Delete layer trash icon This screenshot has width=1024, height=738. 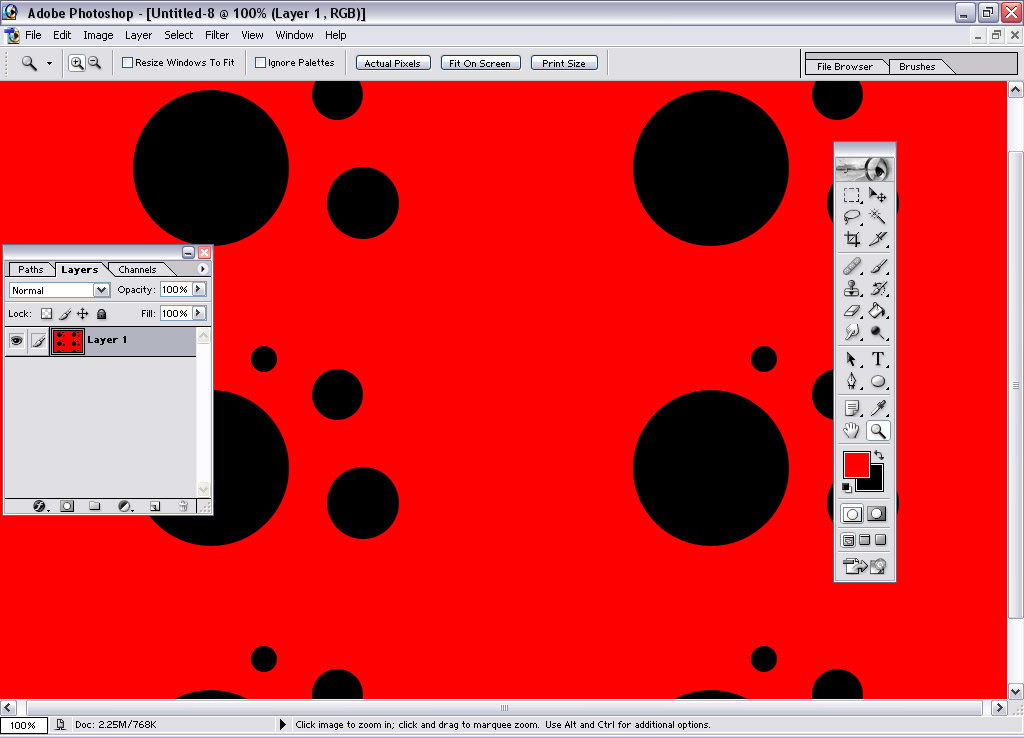pyautogui.click(x=184, y=506)
